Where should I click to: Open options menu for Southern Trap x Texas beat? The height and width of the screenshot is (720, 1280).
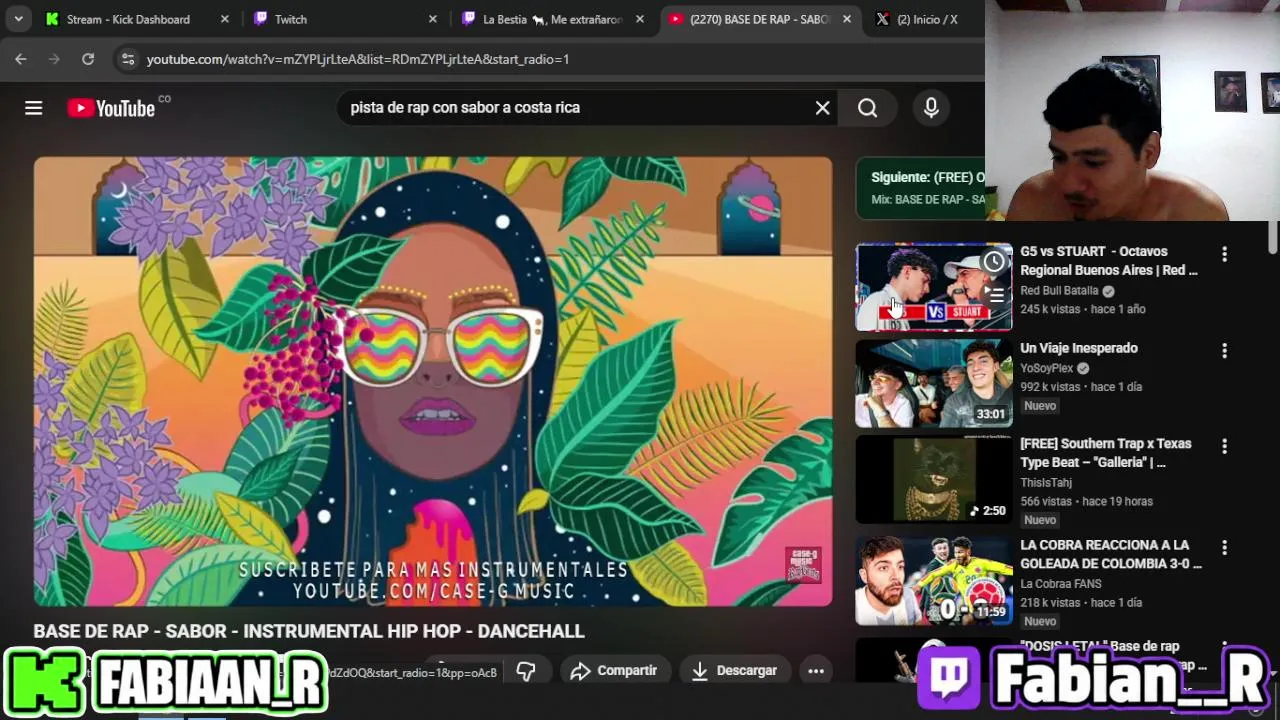coord(1224,446)
